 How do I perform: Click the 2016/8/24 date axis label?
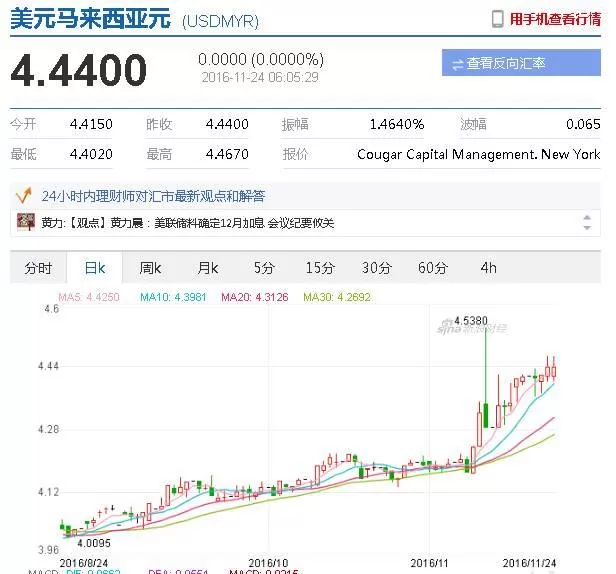coord(84,563)
